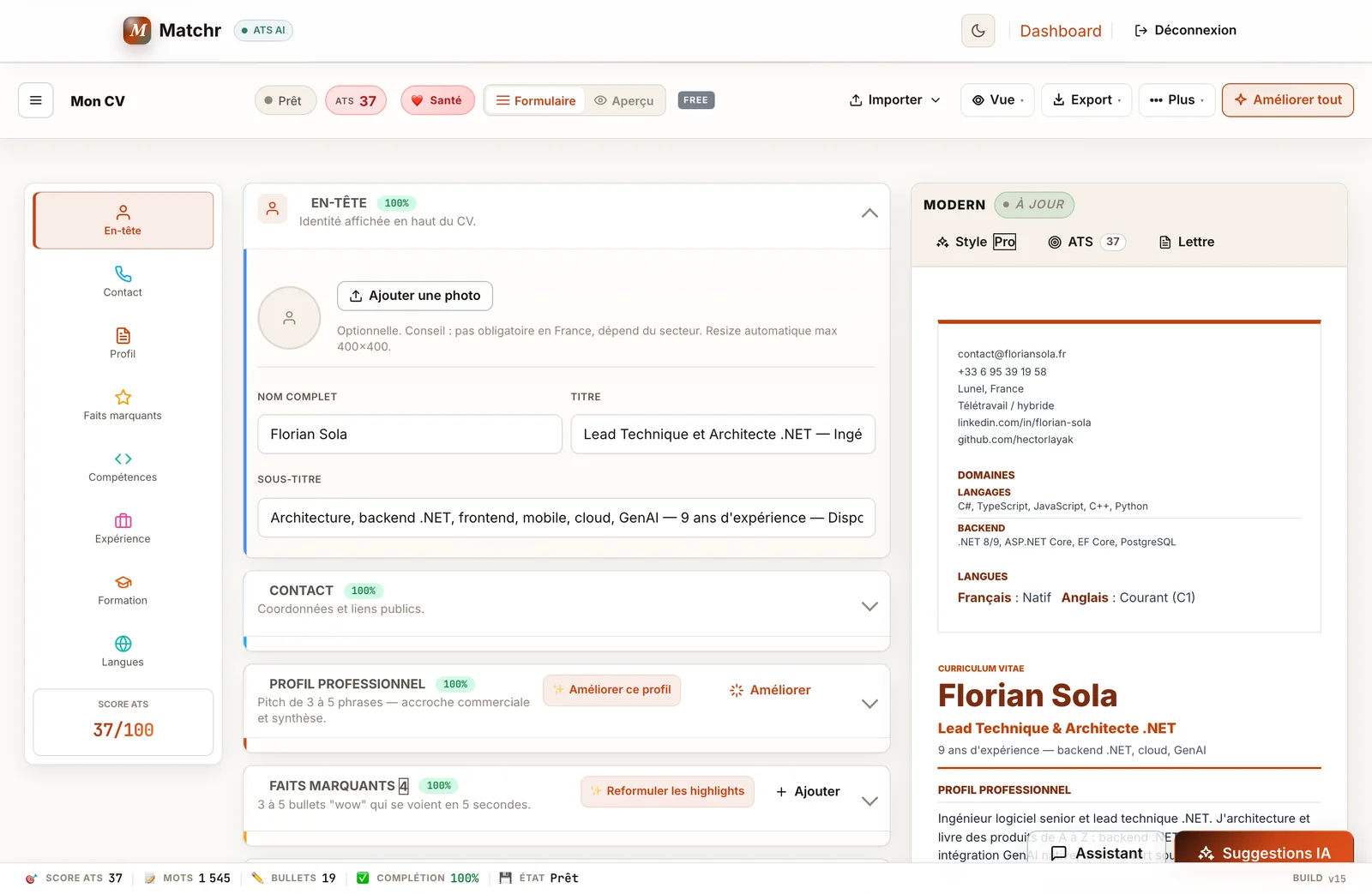The height and width of the screenshot is (894, 1372).
Task: Click the Contact section 100% badge
Action: click(364, 591)
